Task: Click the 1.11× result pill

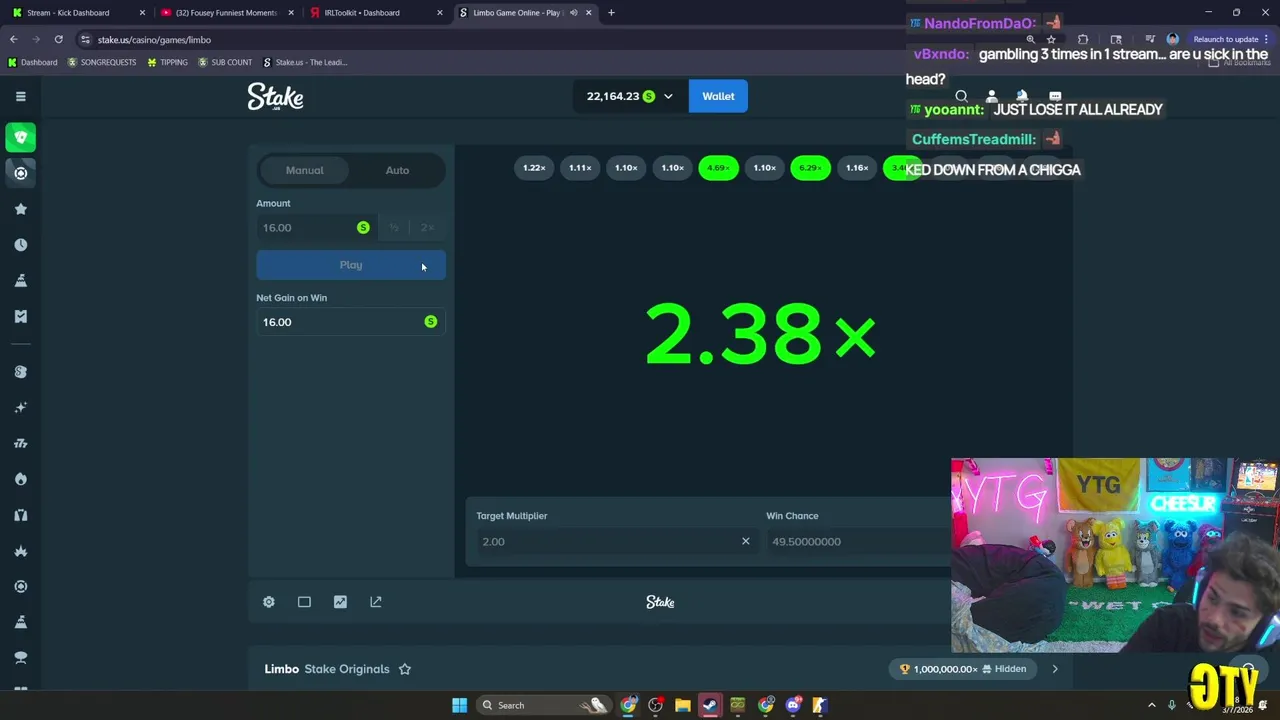Action: [580, 168]
